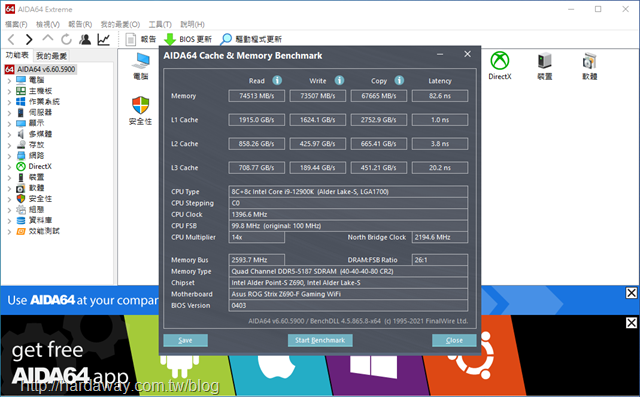640x397 pixels.
Task: Click the CPU Type field value
Action: [x=348, y=192]
